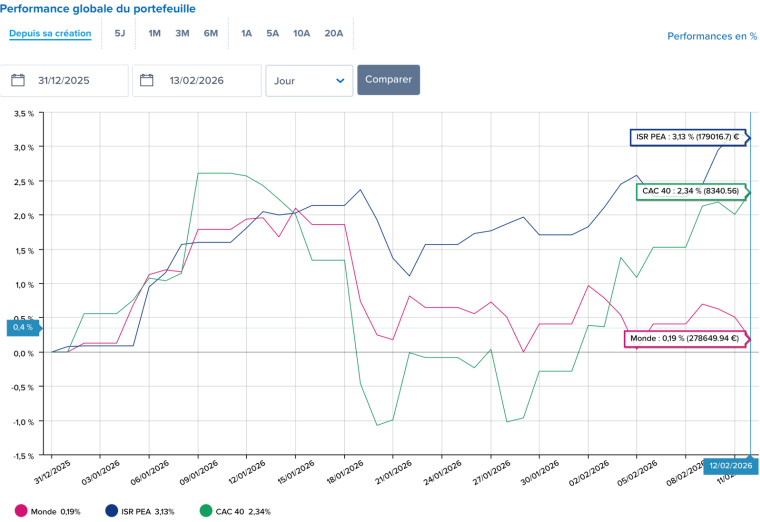Open the start date calendar icon

point(18,80)
